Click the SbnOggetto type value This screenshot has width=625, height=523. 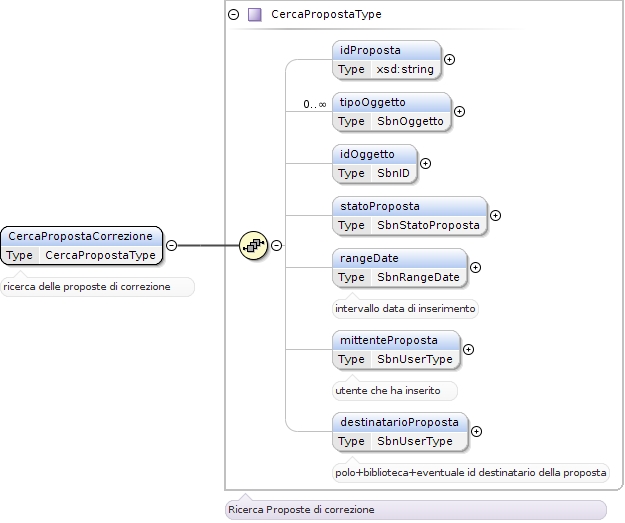click(410, 121)
